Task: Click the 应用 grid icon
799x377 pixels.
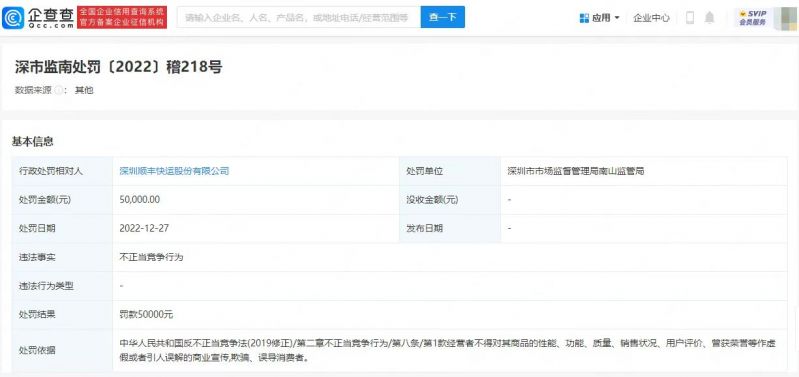Action: click(584, 18)
